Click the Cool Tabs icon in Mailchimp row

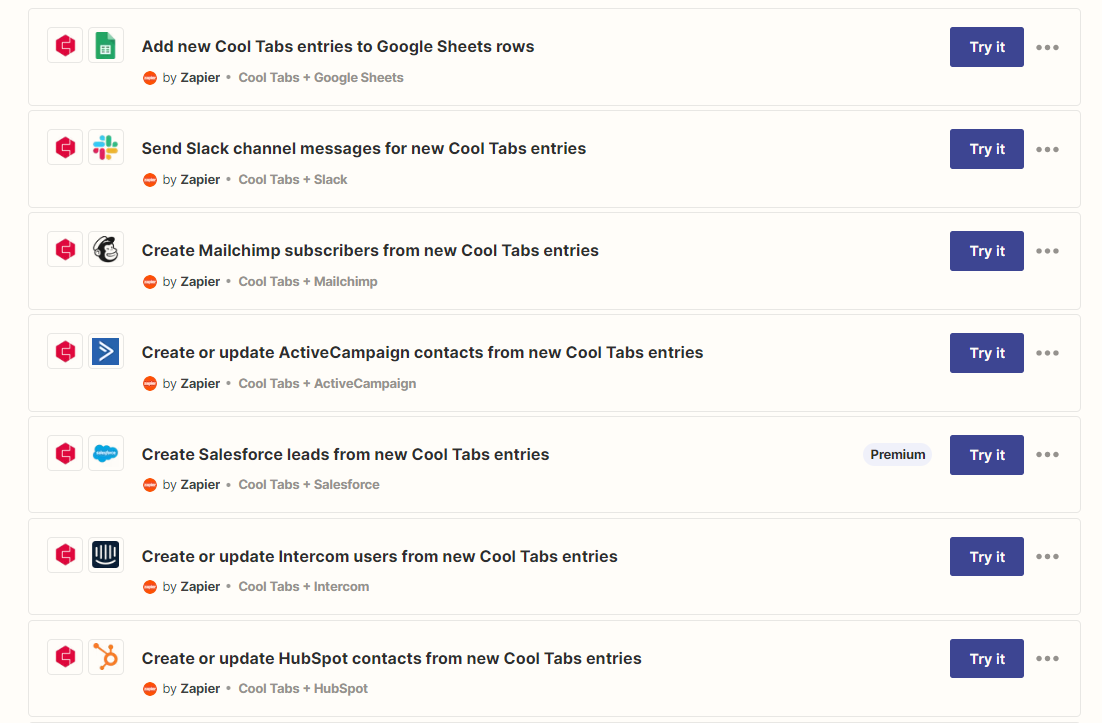coord(65,249)
